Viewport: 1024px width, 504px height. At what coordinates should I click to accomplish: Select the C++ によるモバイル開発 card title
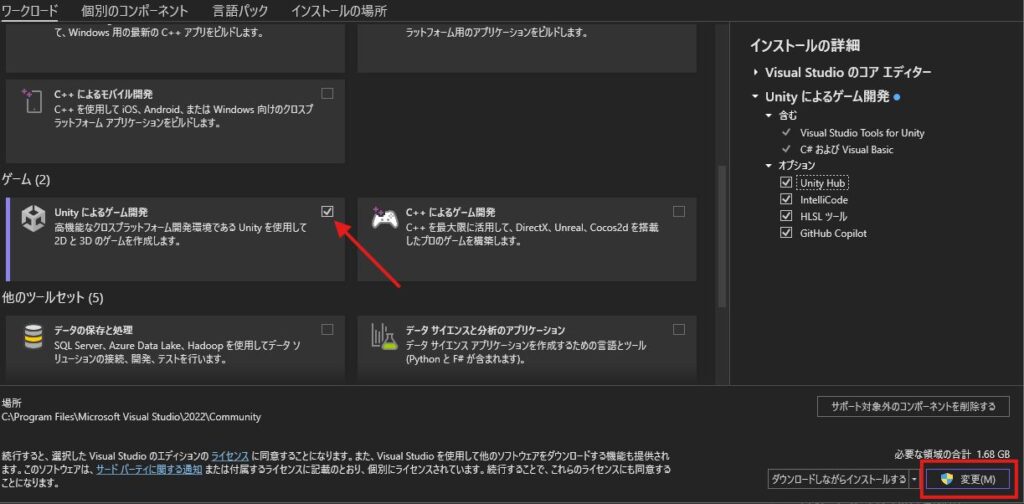(103, 95)
